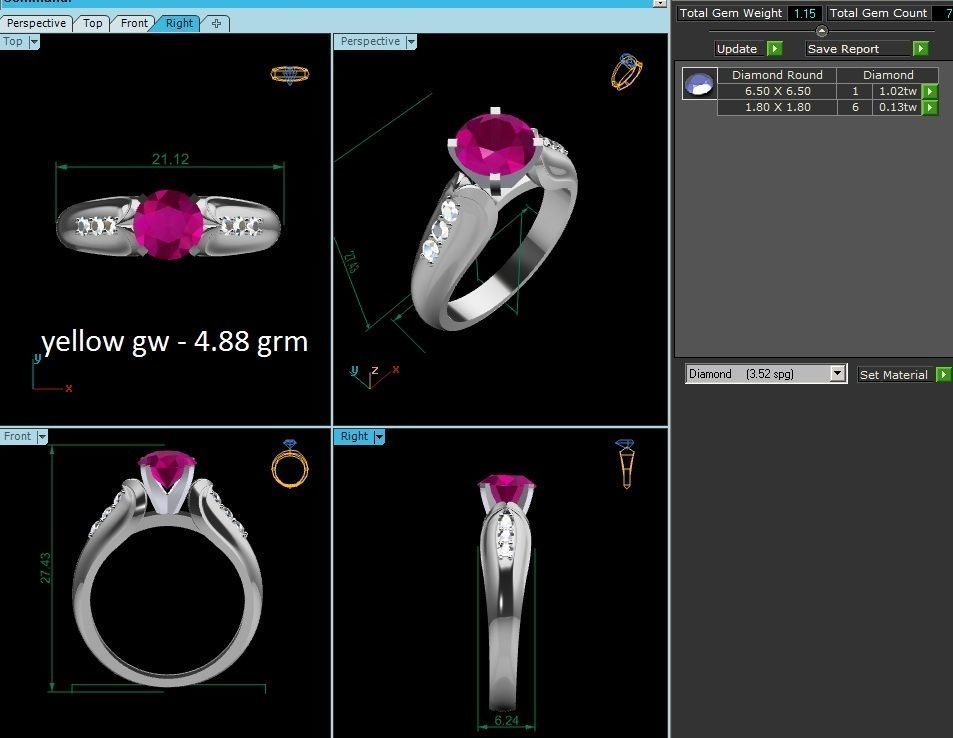Switch to the Top viewport tab

click(92, 23)
